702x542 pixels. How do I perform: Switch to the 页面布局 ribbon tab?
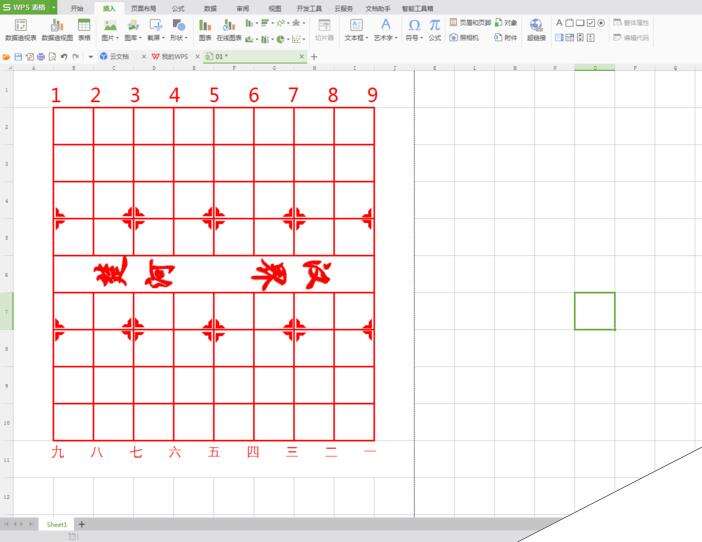click(x=144, y=9)
